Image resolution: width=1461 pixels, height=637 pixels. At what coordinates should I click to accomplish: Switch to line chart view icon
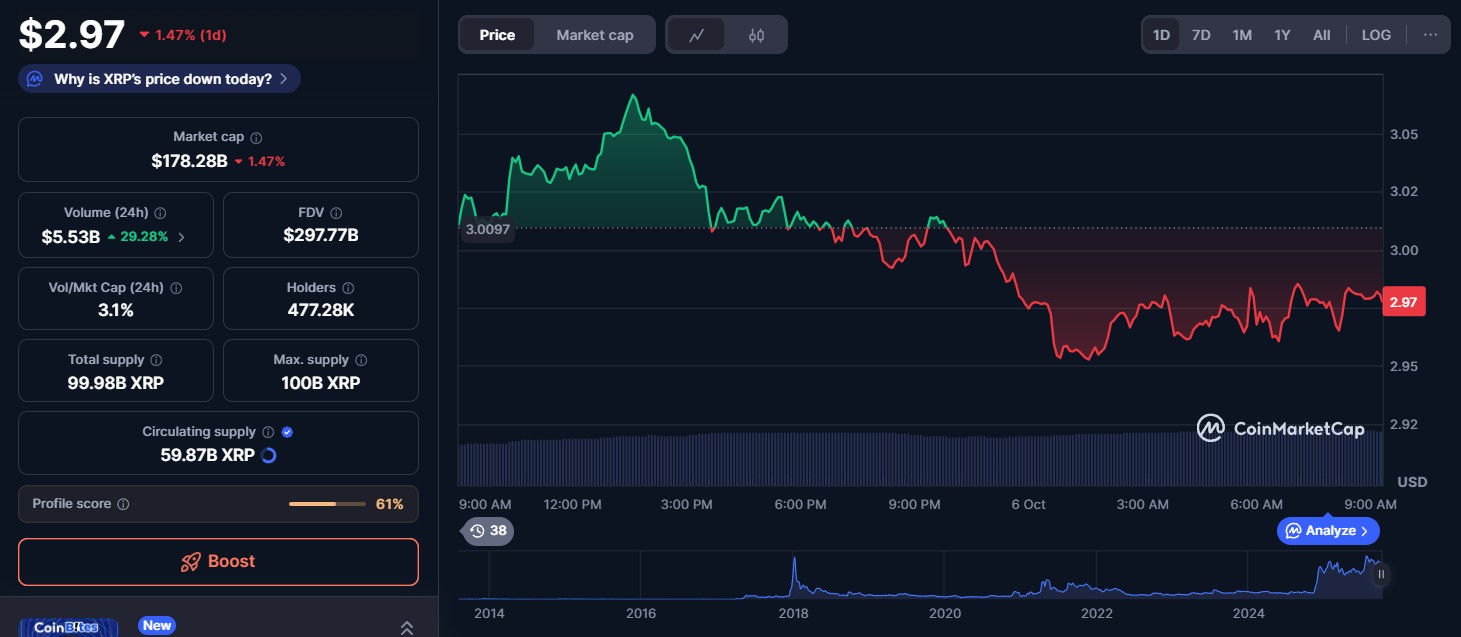(x=697, y=35)
